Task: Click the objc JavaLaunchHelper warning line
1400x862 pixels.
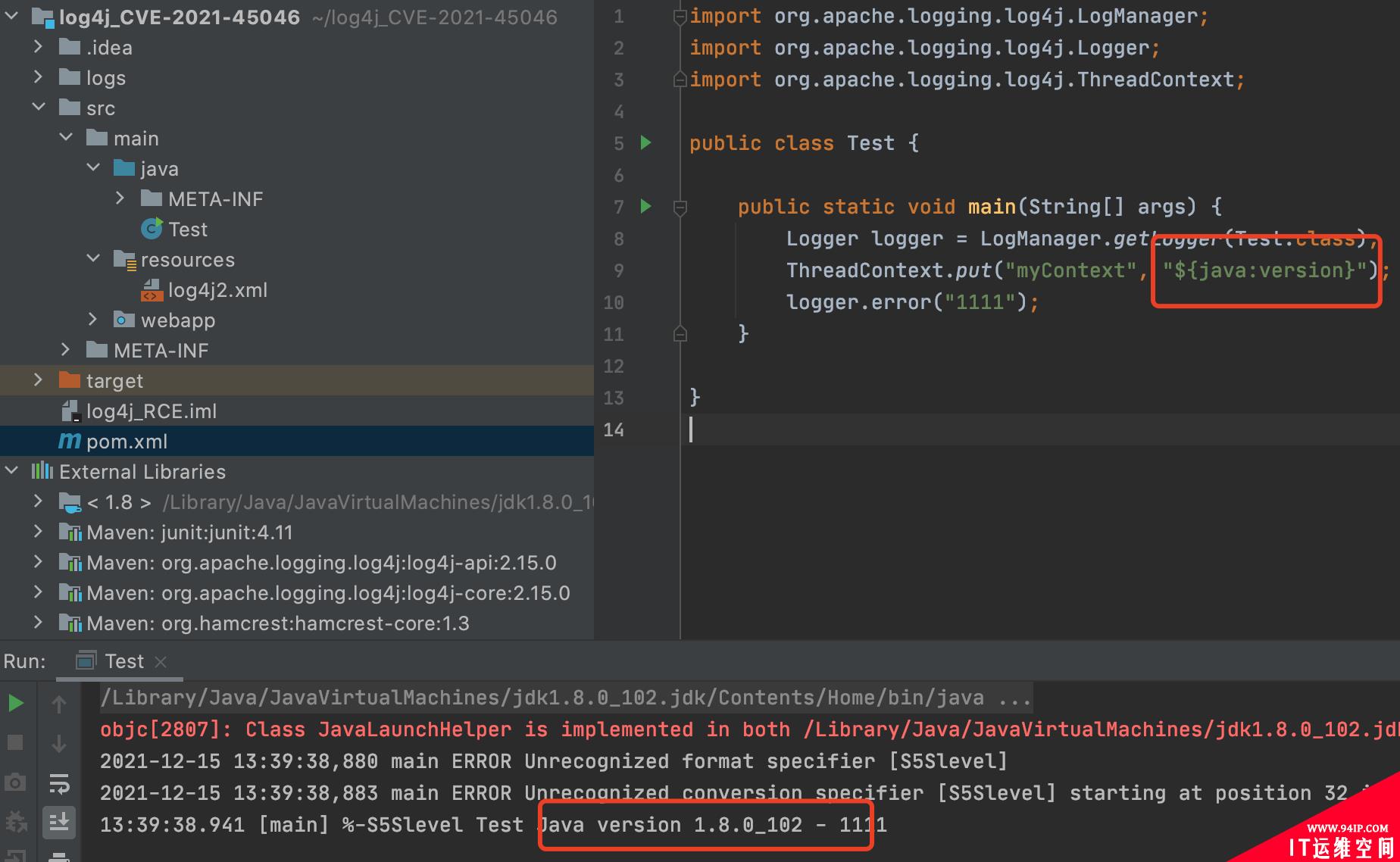Action: point(750,729)
